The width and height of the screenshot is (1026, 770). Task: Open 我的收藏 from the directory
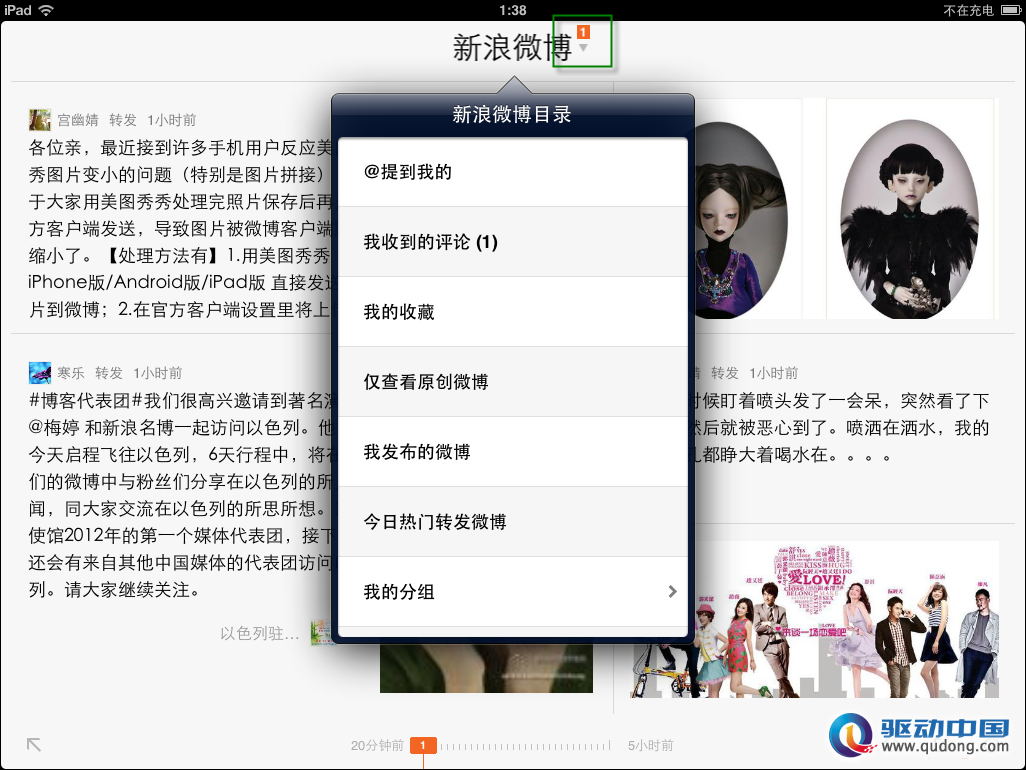[513, 312]
